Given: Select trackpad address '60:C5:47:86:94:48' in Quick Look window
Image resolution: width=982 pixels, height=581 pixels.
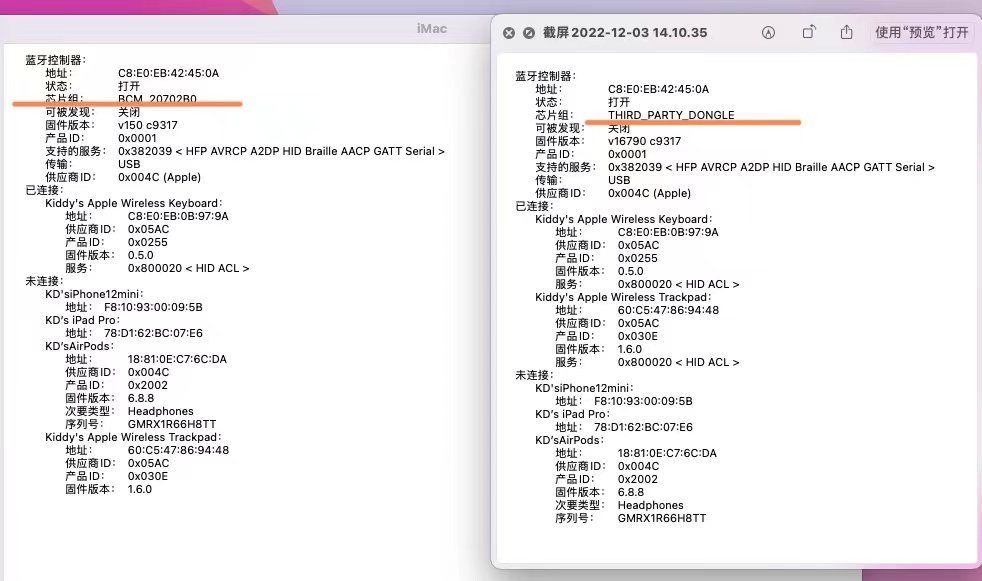Looking at the screenshot, I should [668, 311].
